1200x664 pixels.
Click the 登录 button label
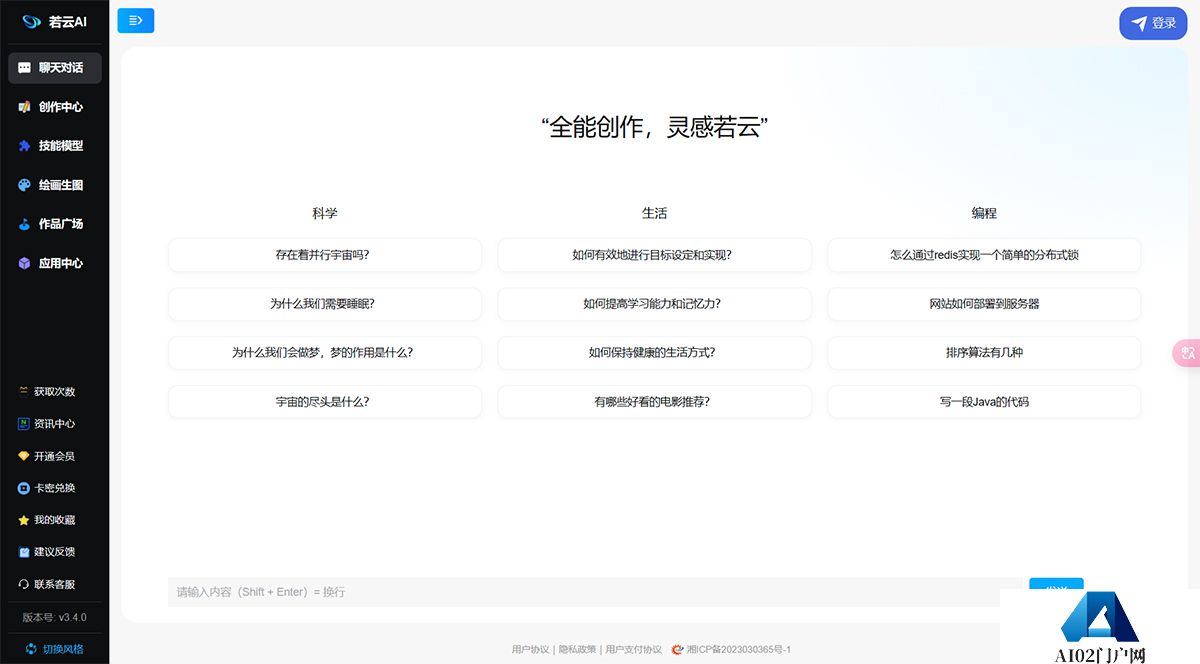1164,23
